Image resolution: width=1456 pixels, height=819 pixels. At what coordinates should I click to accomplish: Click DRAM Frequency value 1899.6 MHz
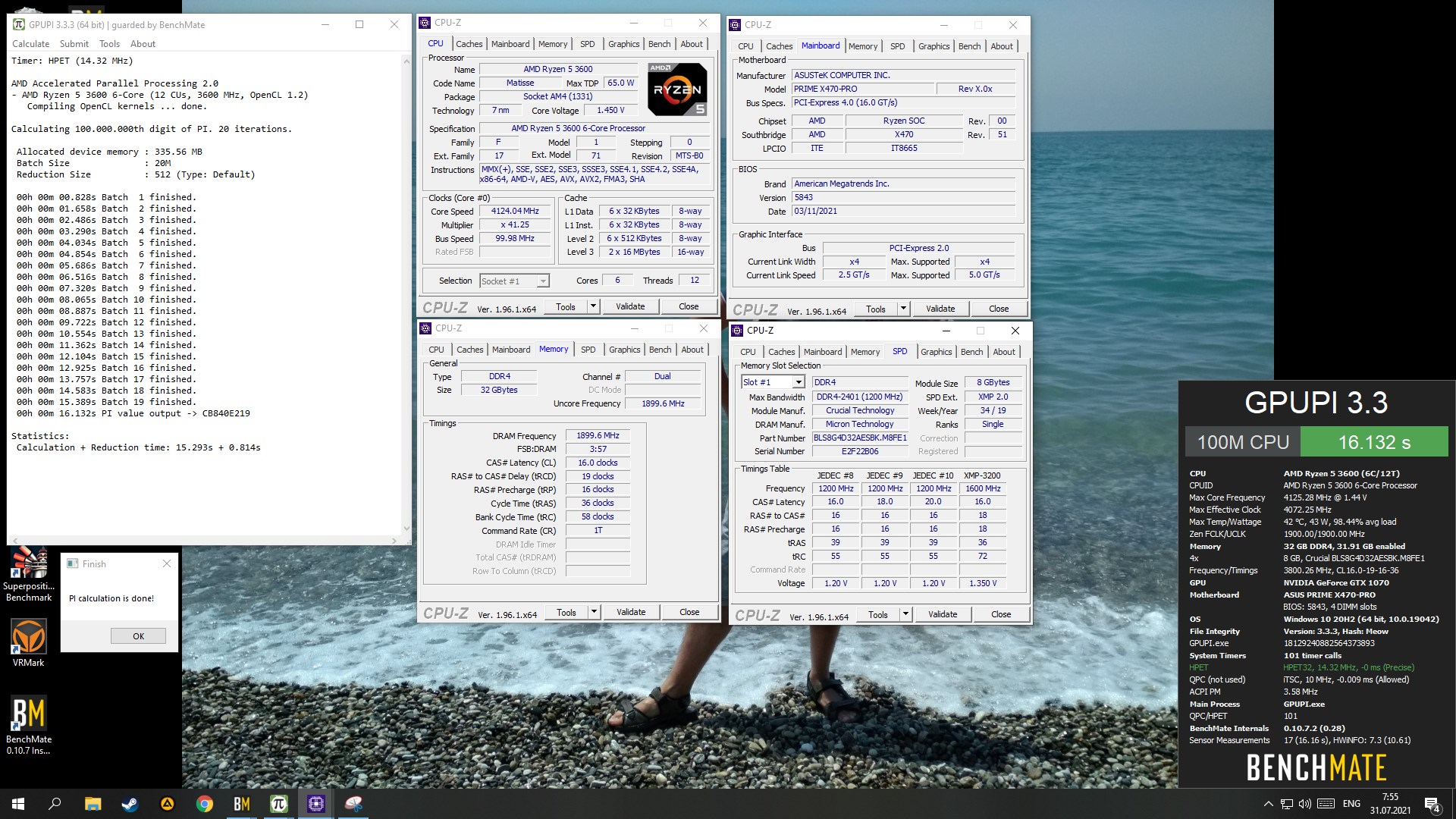tap(598, 435)
